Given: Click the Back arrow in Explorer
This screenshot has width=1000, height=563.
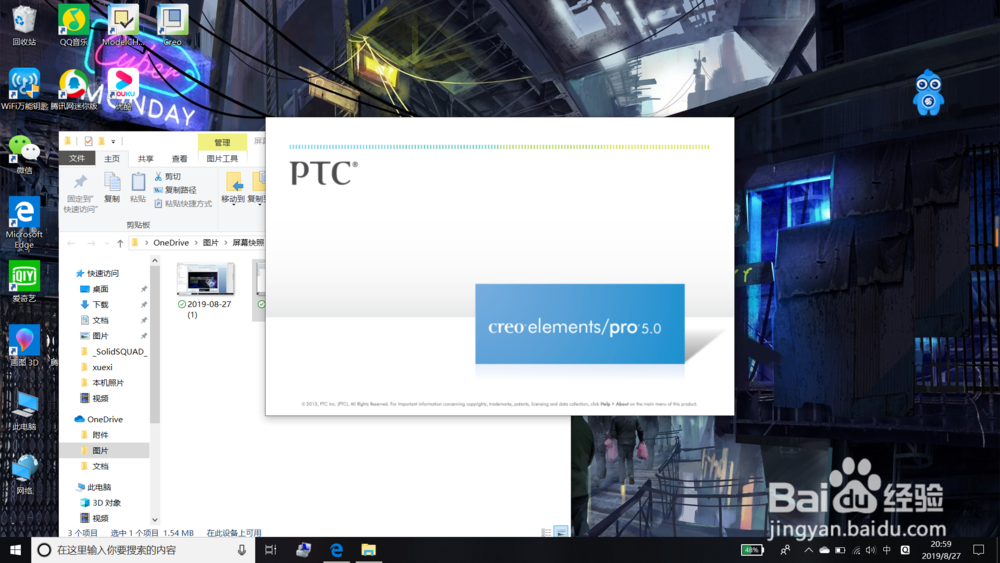Looking at the screenshot, I should tap(71, 243).
